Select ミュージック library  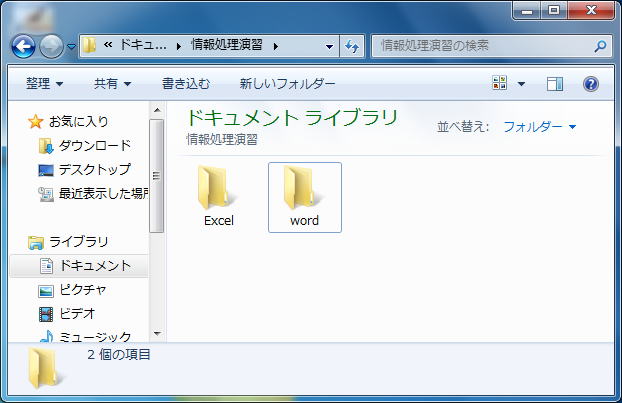coord(95,337)
